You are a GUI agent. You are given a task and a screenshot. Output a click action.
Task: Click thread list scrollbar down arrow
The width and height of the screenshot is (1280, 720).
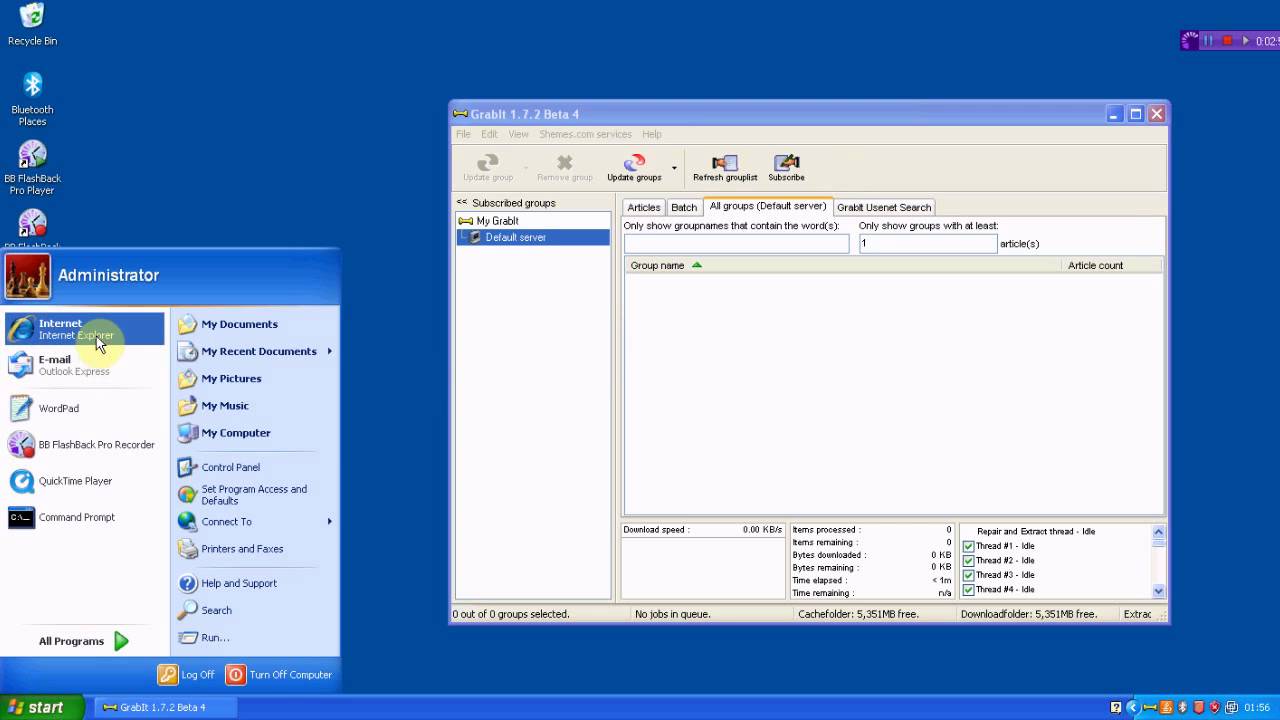coord(1158,591)
